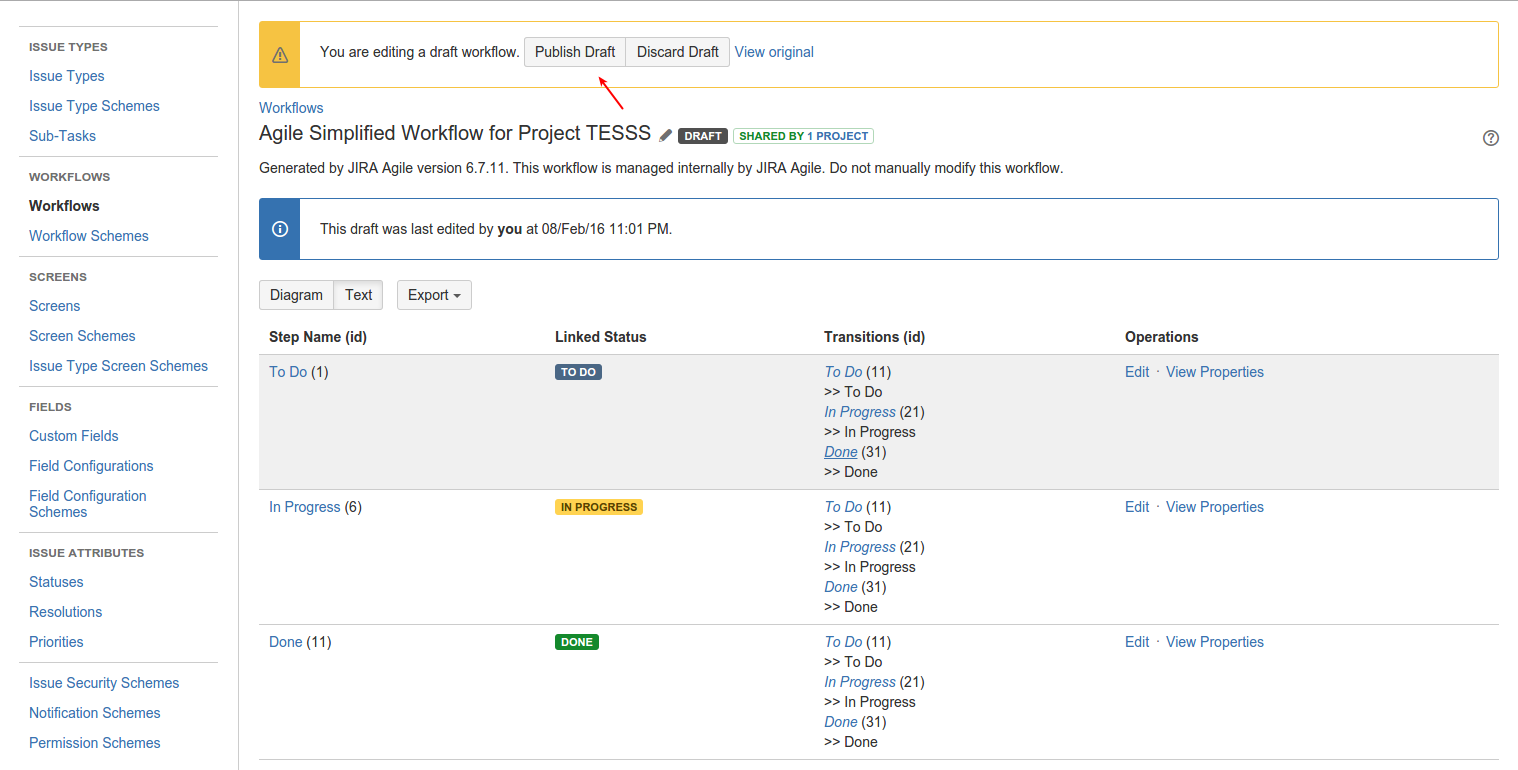This screenshot has width=1518, height=770.
Task: Open Issue Types in sidebar
Action: 67,76
